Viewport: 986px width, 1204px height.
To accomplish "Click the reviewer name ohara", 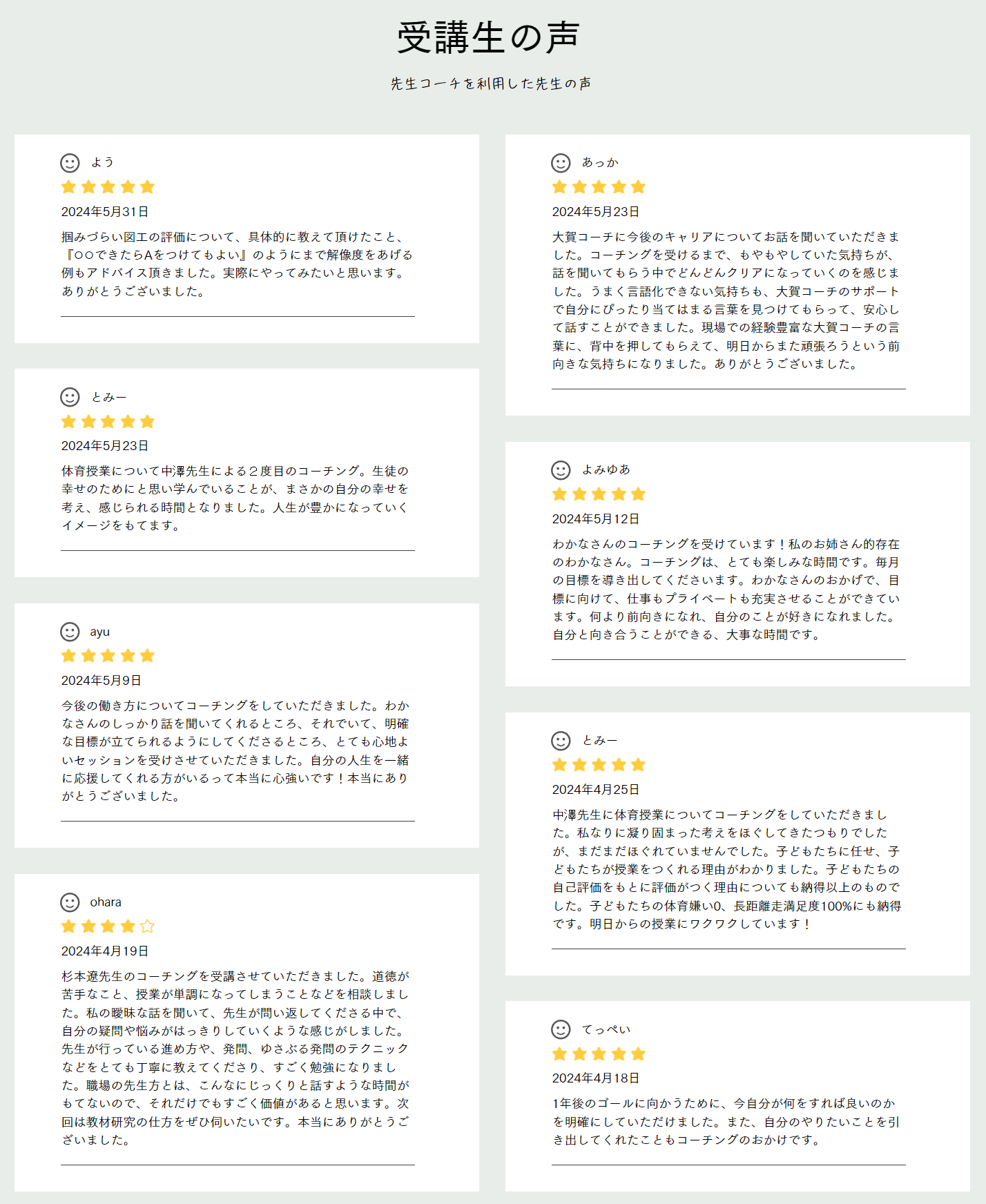I will (106, 902).
